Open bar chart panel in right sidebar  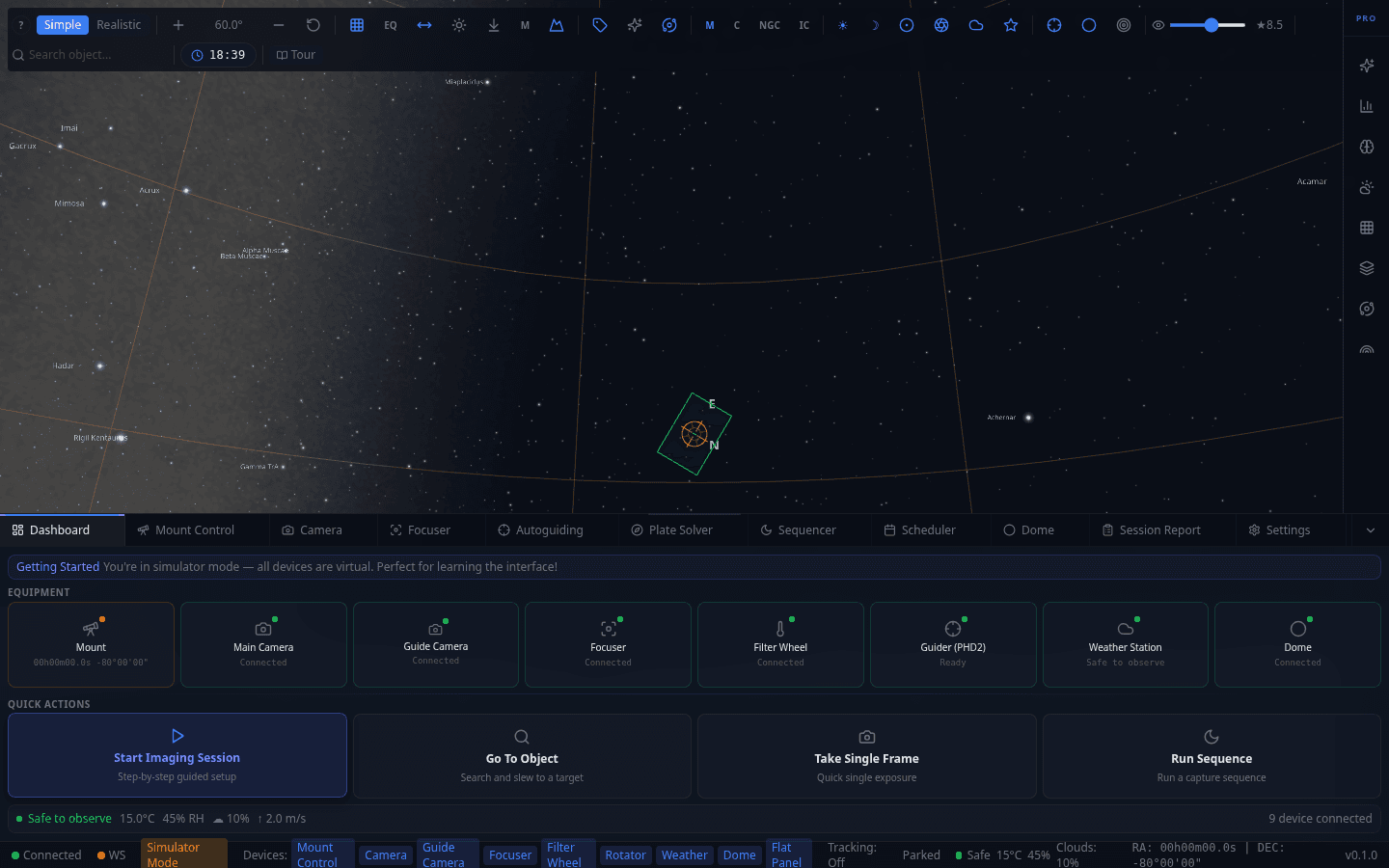point(1367,106)
